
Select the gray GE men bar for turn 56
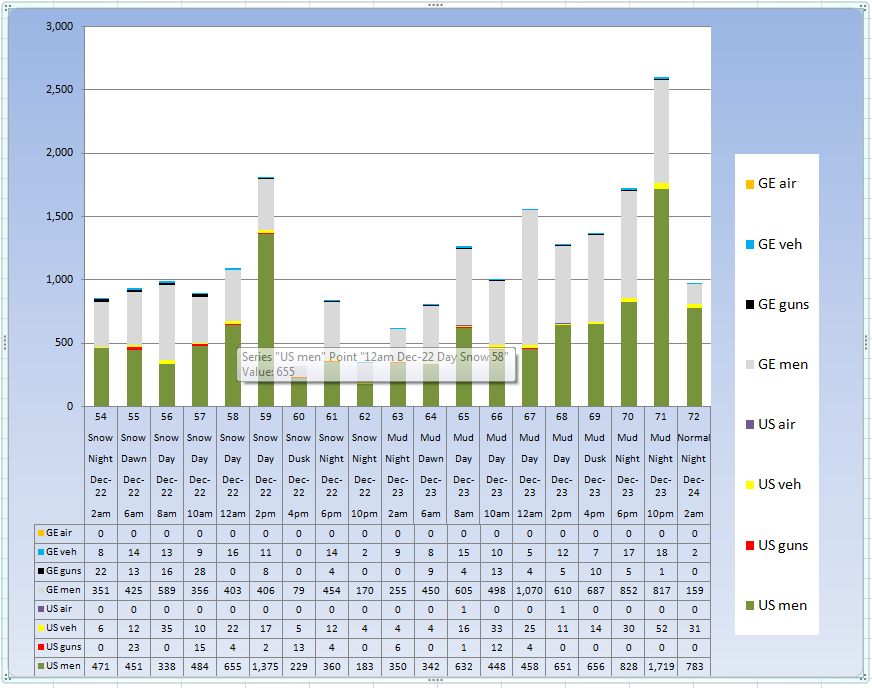click(x=167, y=323)
